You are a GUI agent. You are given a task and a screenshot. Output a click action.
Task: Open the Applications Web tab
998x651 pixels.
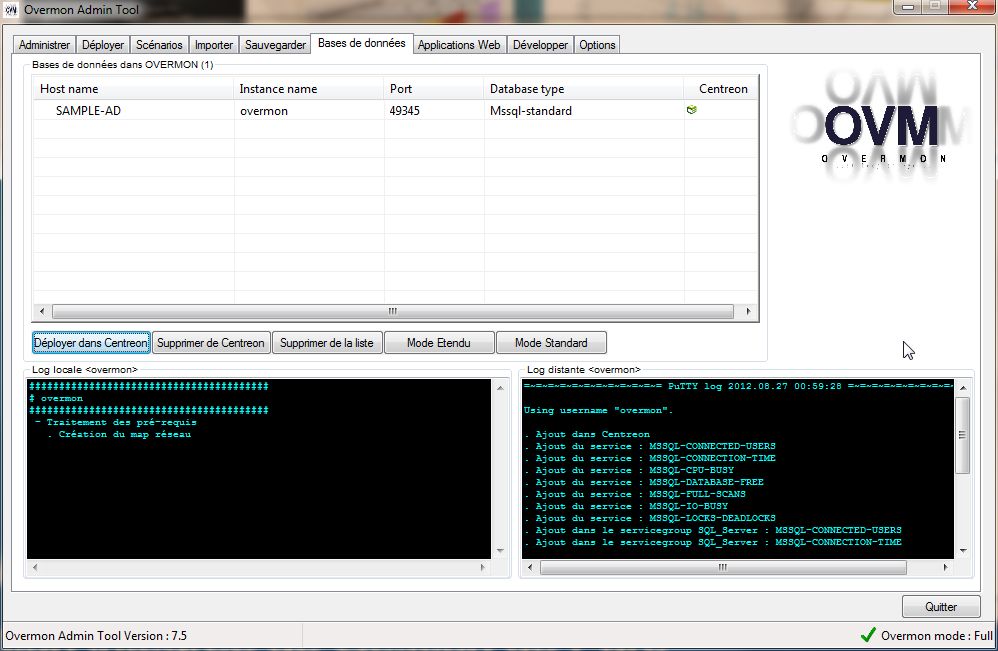point(459,45)
